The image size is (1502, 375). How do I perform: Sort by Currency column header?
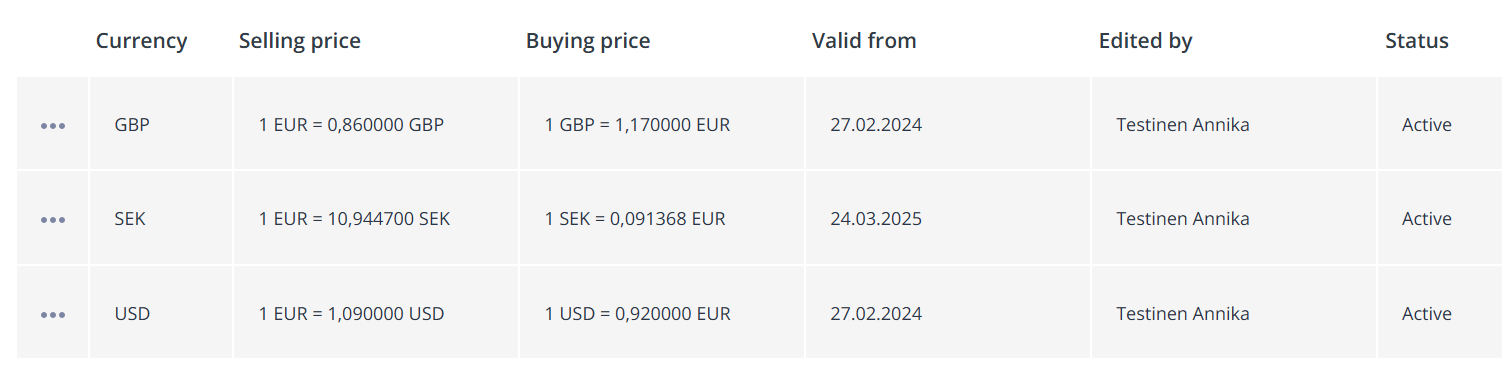pyautogui.click(x=141, y=41)
